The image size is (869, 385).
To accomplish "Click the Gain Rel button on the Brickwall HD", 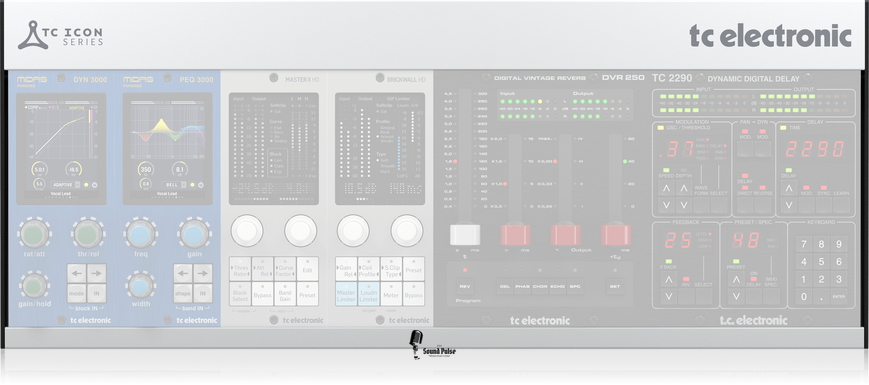I will coord(346,269).
